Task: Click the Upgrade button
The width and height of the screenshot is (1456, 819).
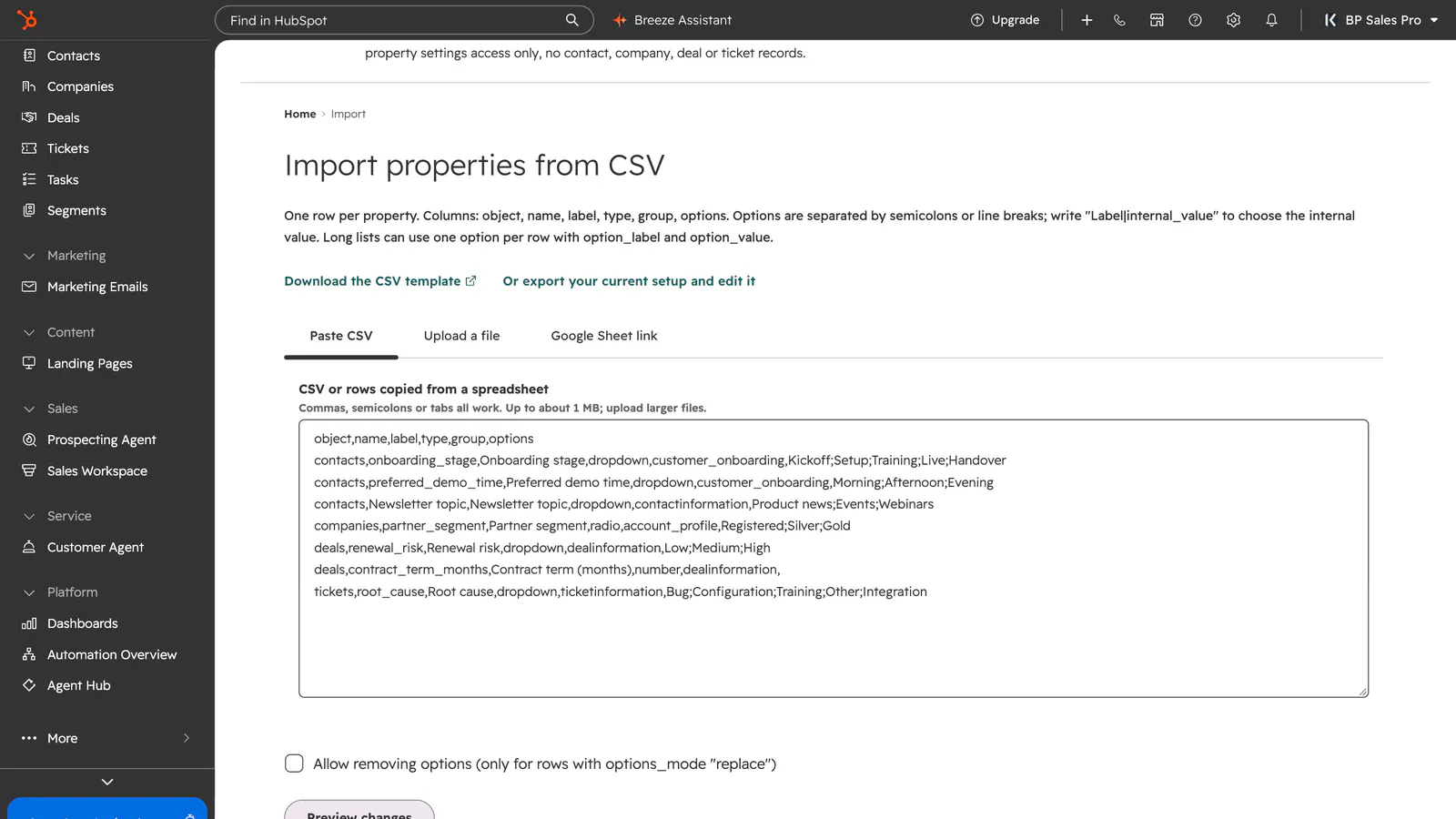Action: click(x=1005, y=20)
